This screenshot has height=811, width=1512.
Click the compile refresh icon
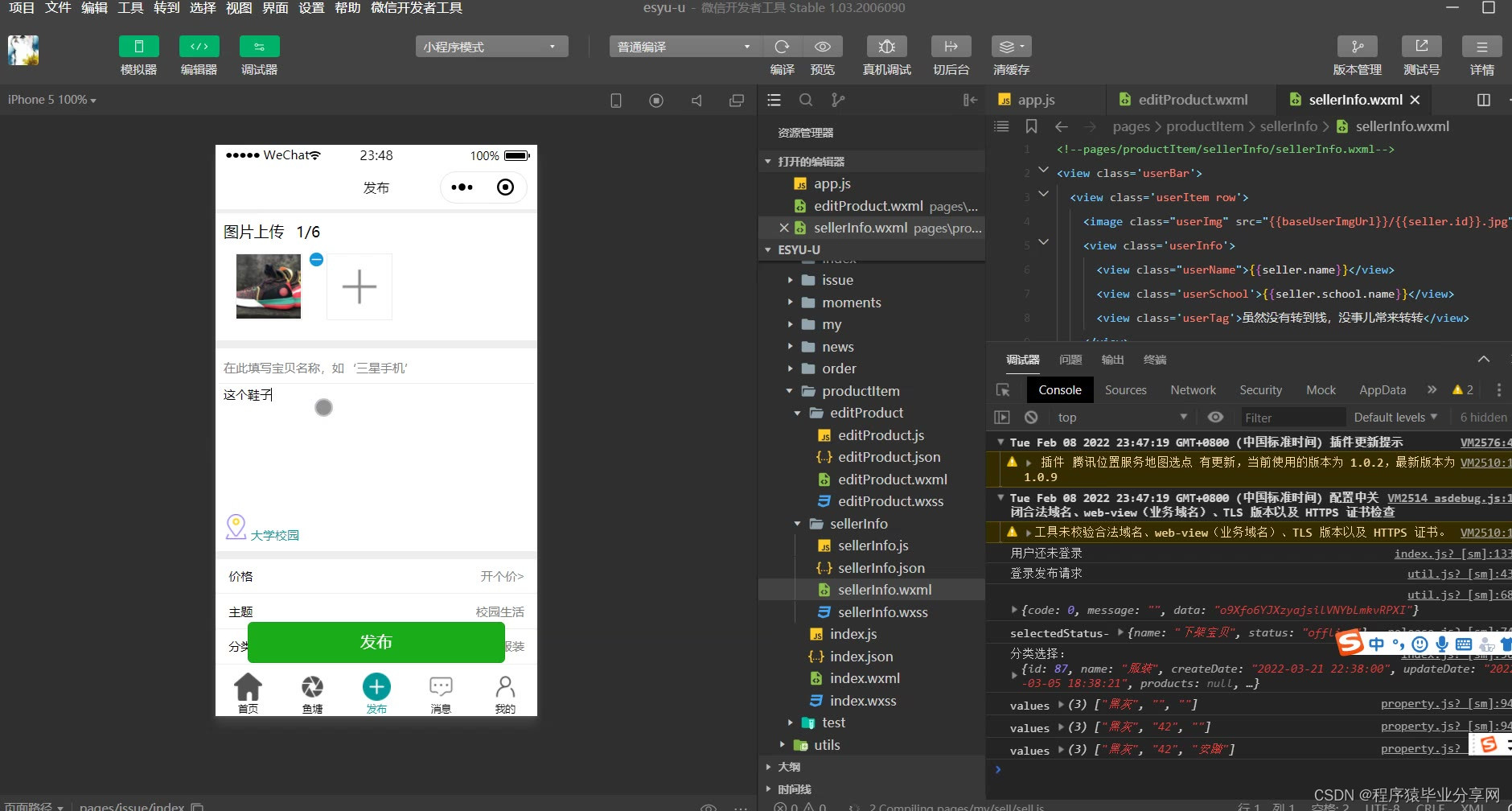782,47
